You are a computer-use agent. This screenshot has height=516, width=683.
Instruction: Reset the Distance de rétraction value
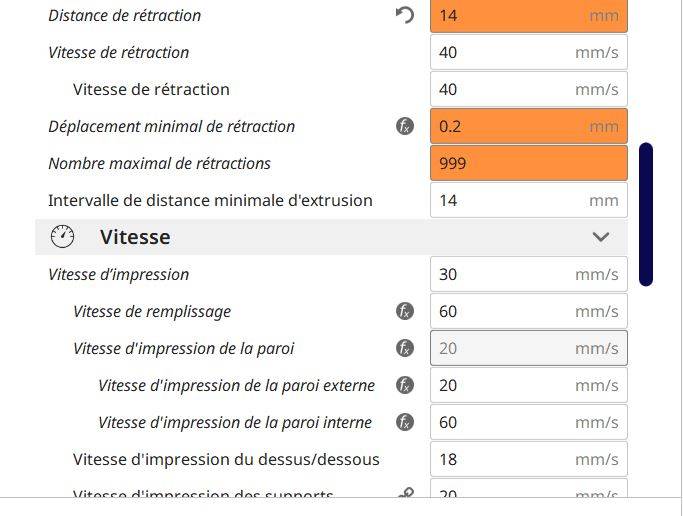(405, 15)
